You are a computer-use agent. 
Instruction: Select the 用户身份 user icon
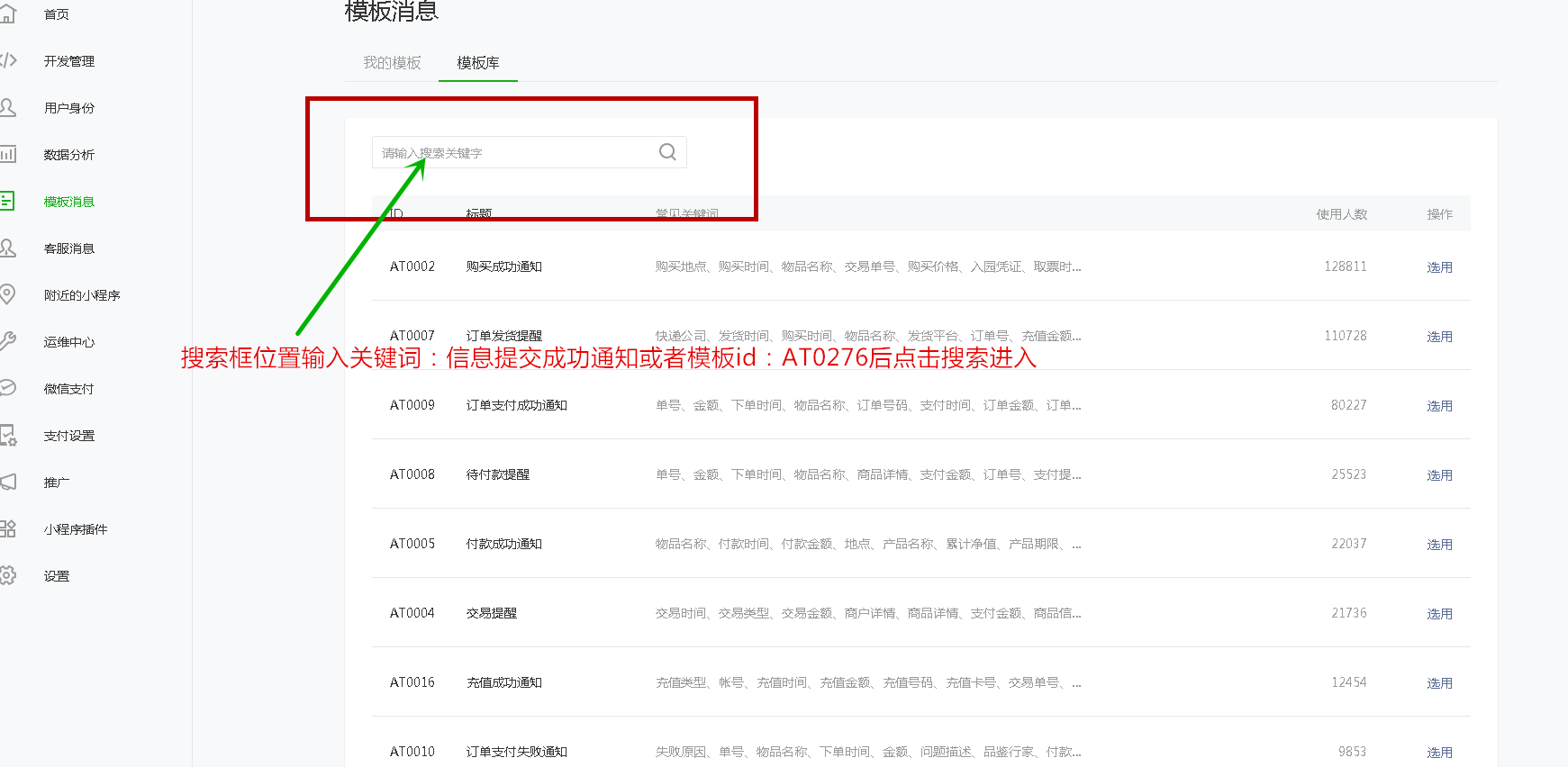tap(8, 108)
